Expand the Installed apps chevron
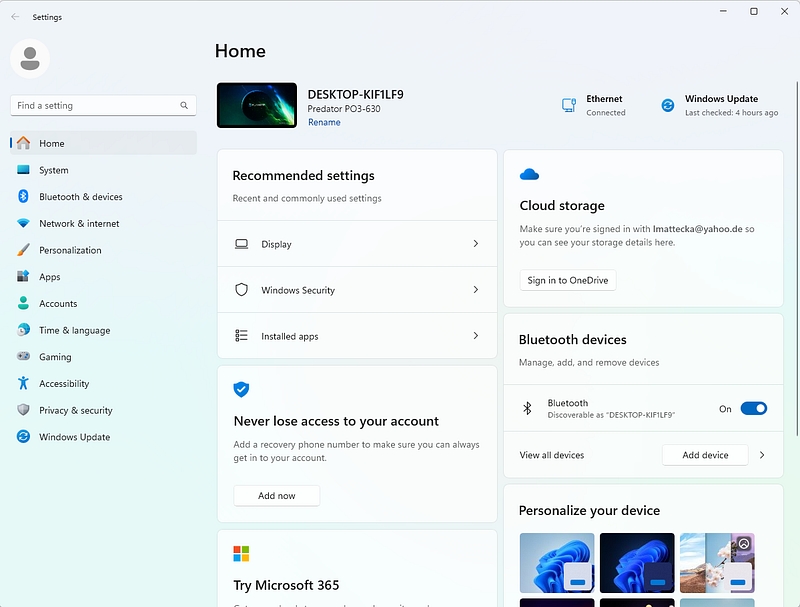The width and height of the screenshot is (800, 607). [x=476, y=336]
